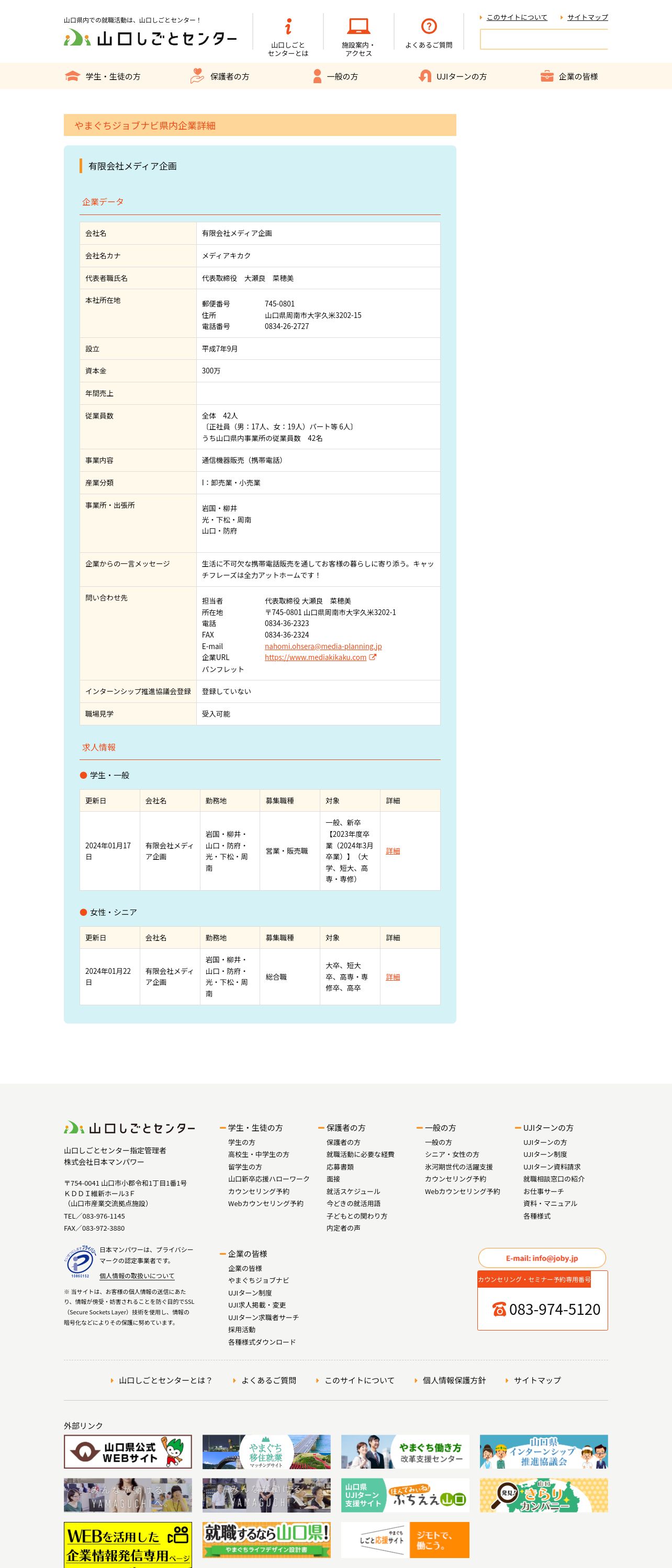The image size is (672, 1568).
Task: Open footer link シニア・女性の方
Action: point(452,1155)
